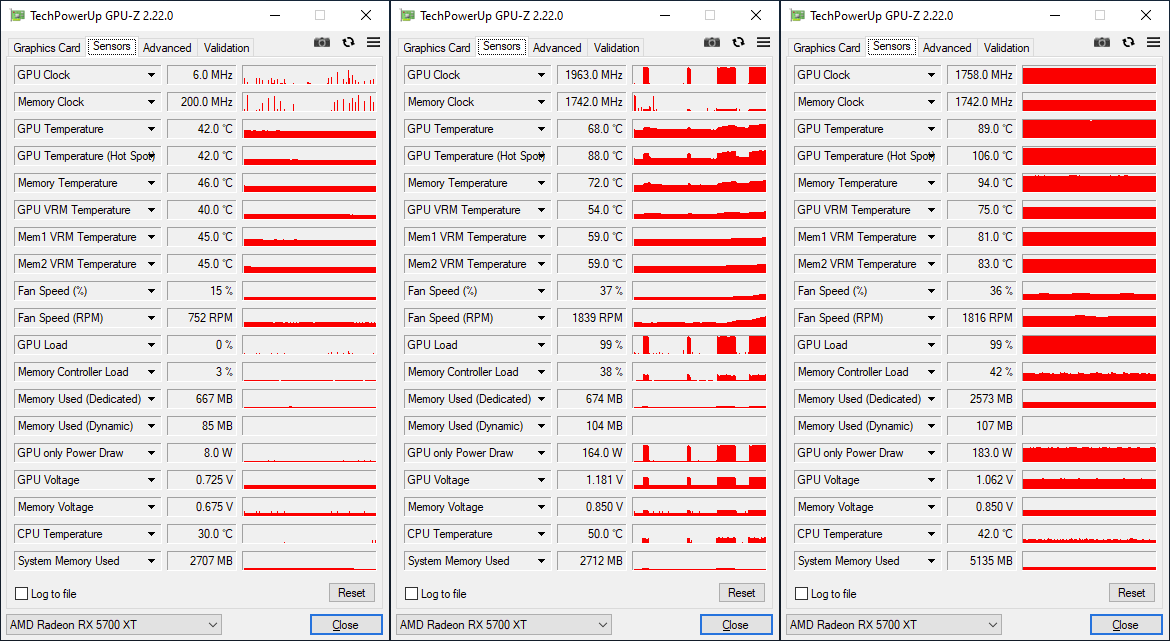Check Log to file in the right window
The image size is (1170, 641).
[x=802, y=594]
